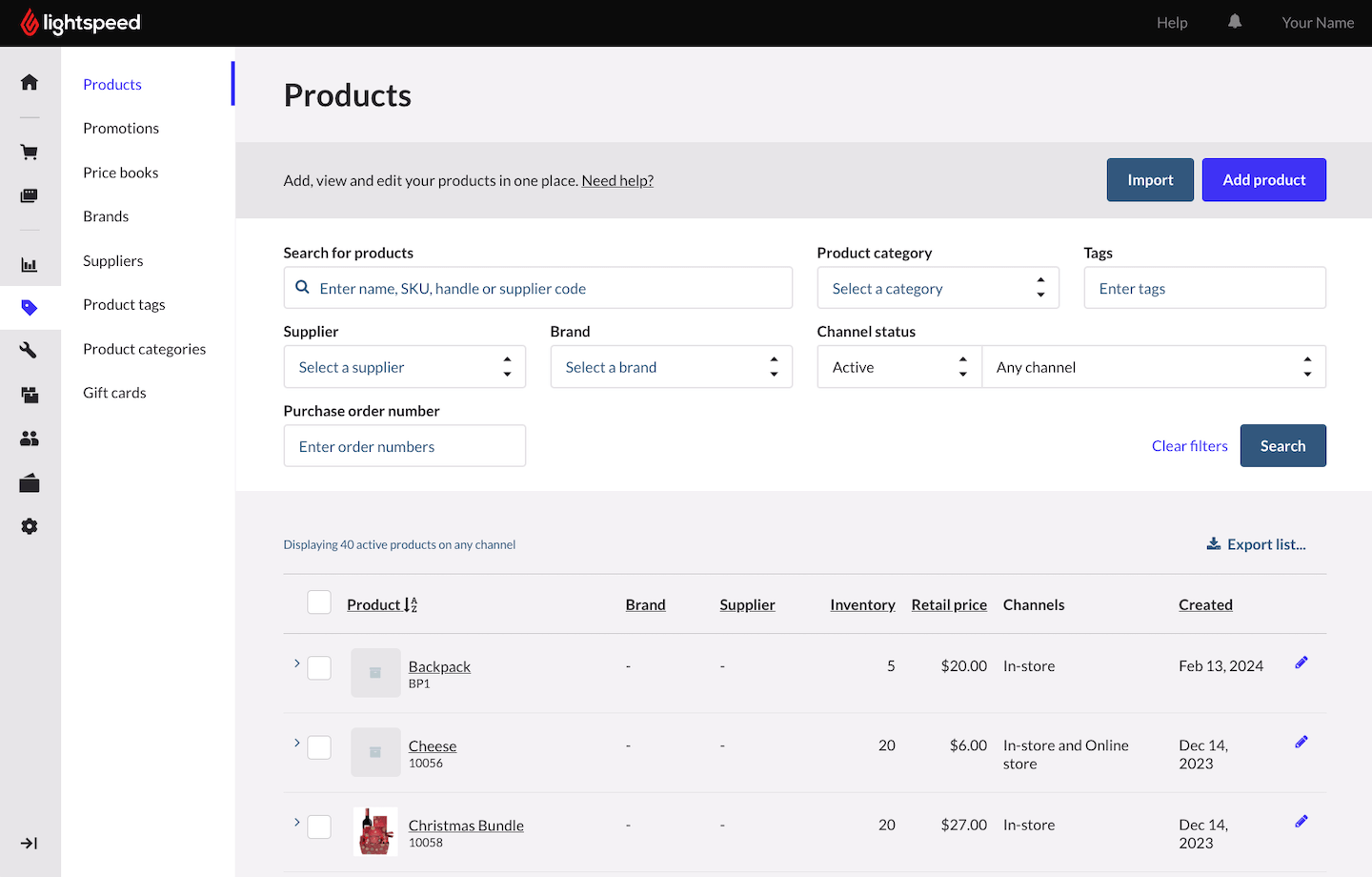Select the Christmas Bundle row checkbox

(x=319, y=826)
